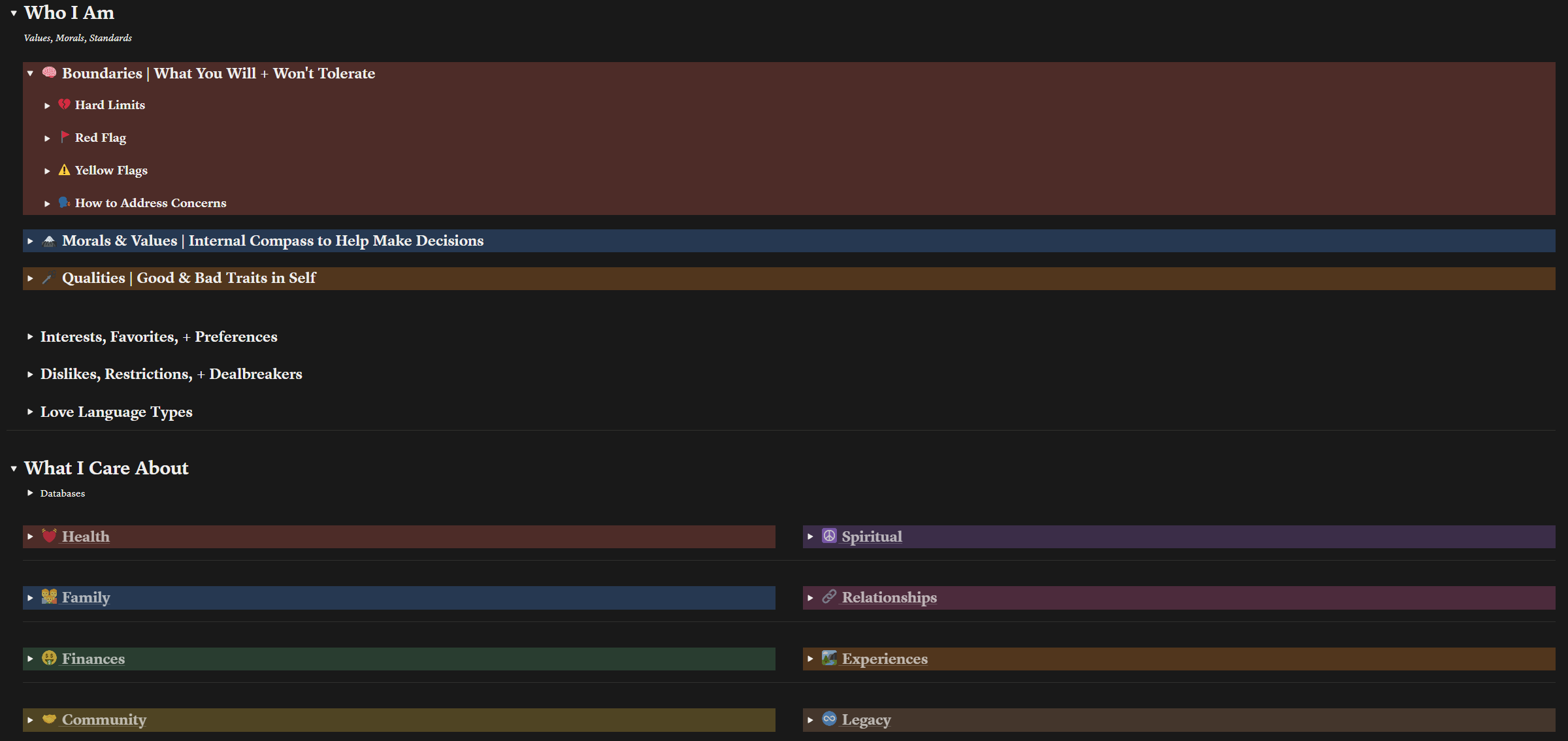The height and width of the screenshot is (741, 1568).
Task: Expand the Morals & Values toggle arrow
Action: click(x=30, y=241)
